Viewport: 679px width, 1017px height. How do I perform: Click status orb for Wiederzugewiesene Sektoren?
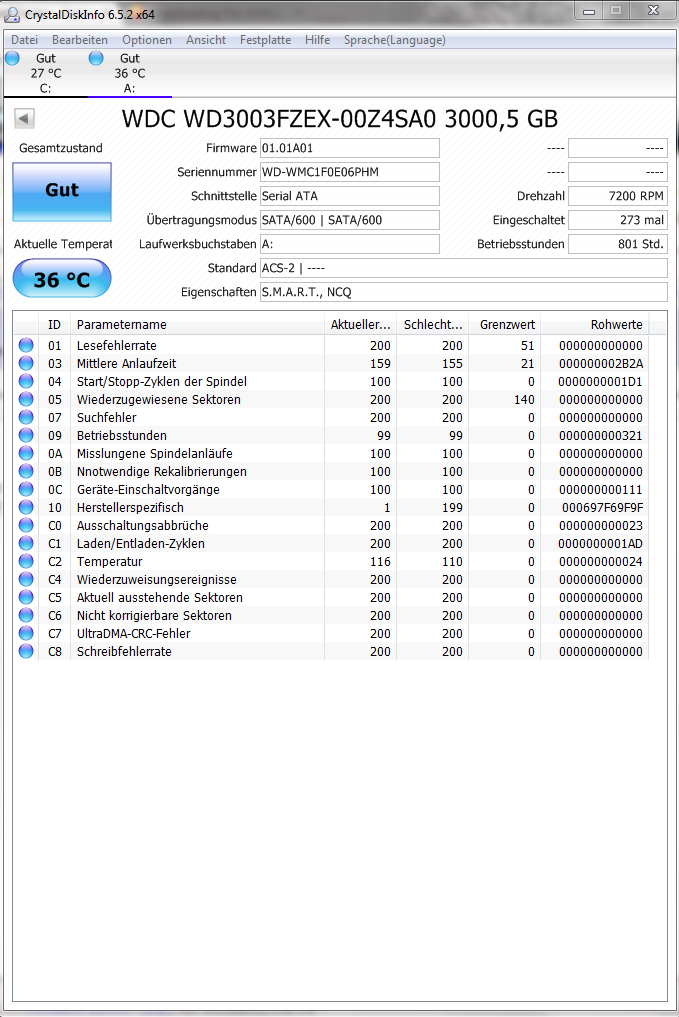point(26,400)
